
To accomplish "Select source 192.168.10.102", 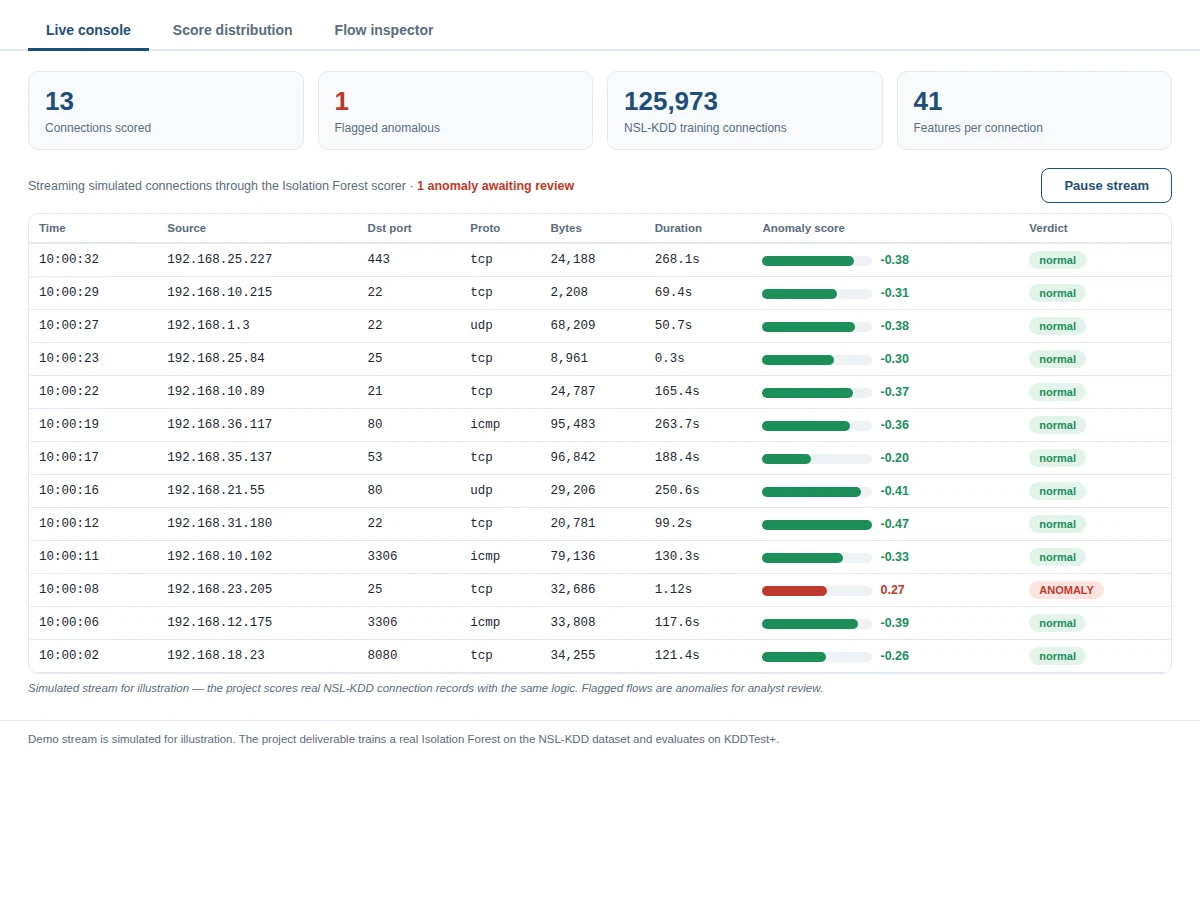I will tap(220, 557).
